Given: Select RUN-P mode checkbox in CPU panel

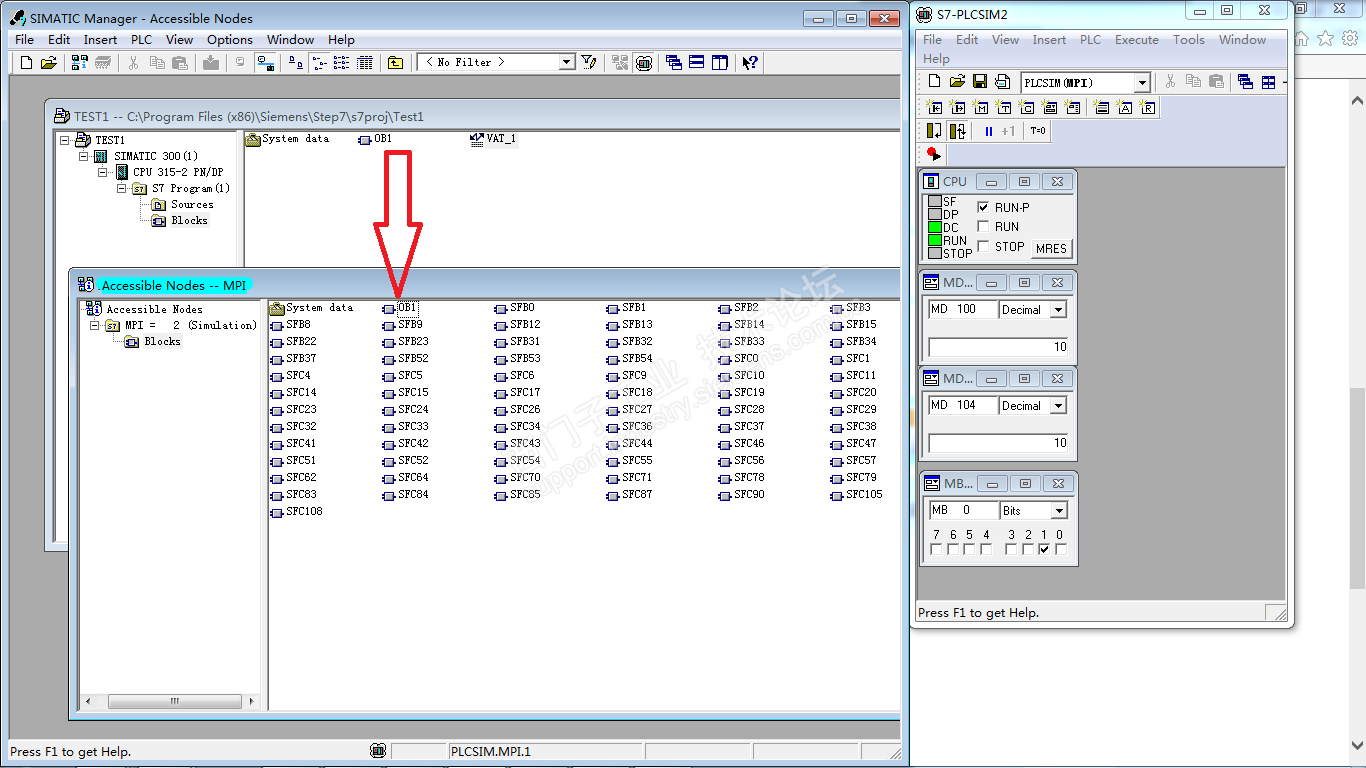Looking at the screenshot, I should pos(983,207).
